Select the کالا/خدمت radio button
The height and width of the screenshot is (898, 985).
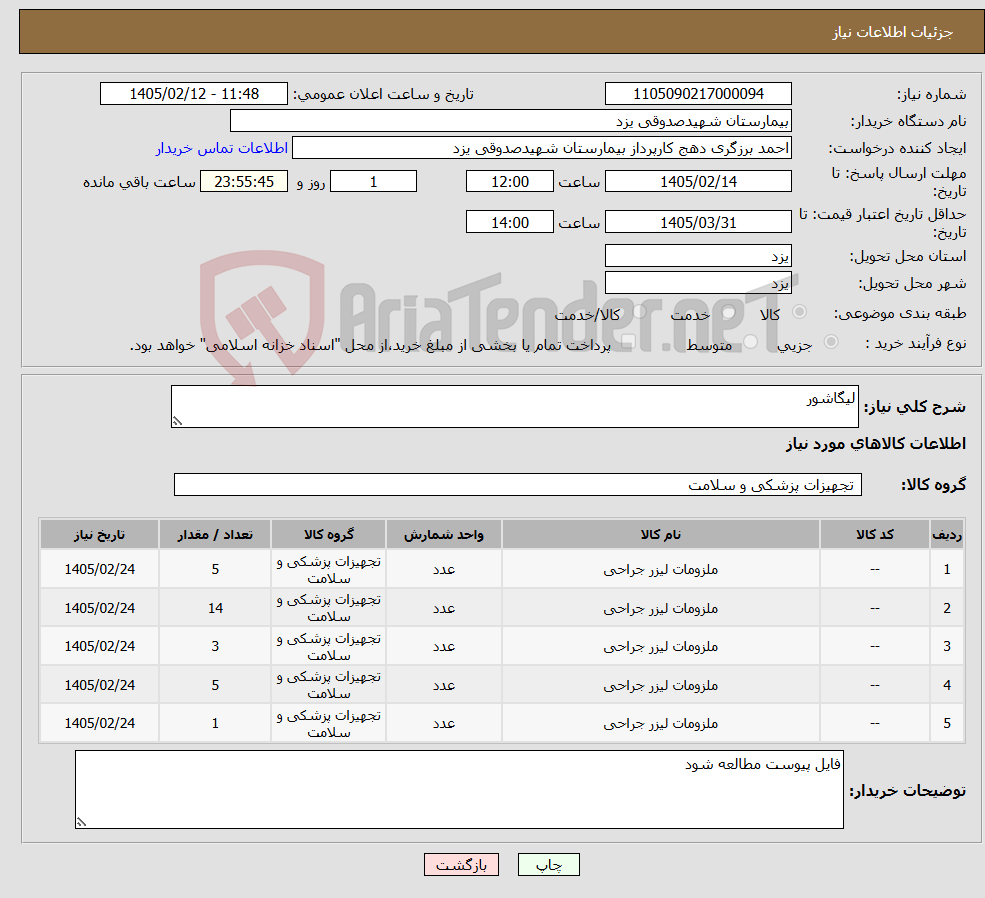coord(639,311)
